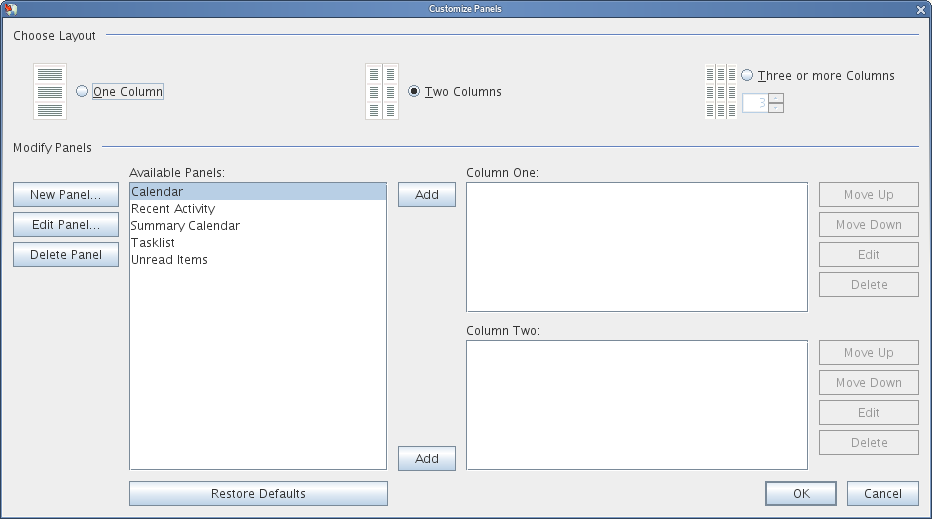The image size is (932, 519).
Task: Cancel the Customize Panels dialog
Action: point(883,493)
